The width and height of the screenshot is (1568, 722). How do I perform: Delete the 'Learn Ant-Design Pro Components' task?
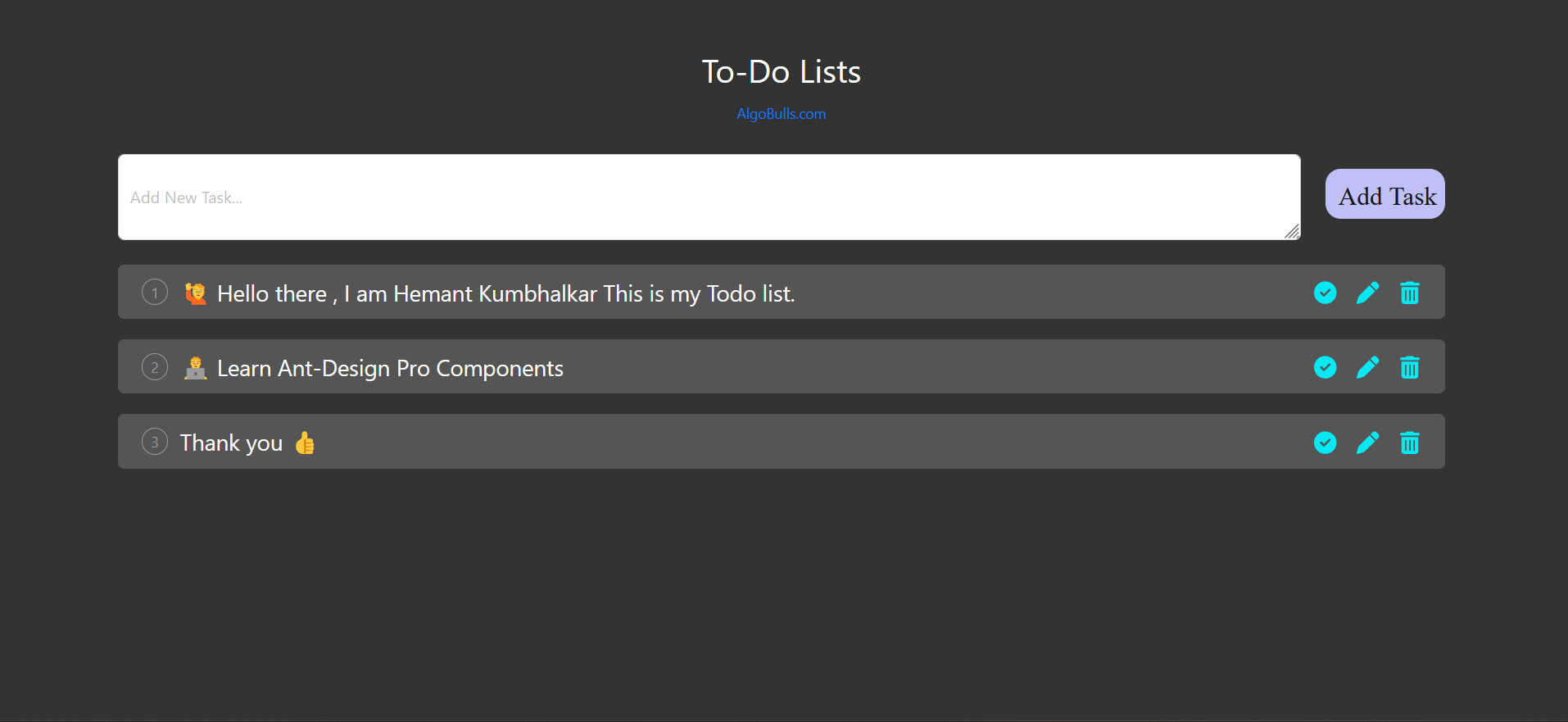point(1409,367)
